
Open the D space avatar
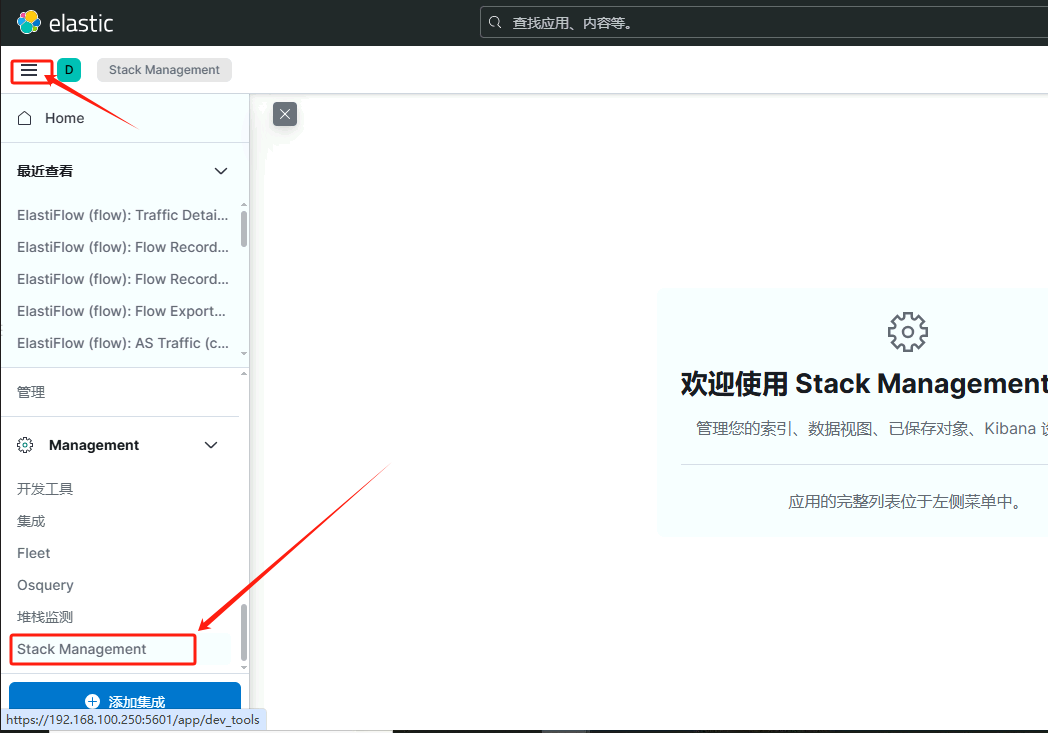pos(69,70)
